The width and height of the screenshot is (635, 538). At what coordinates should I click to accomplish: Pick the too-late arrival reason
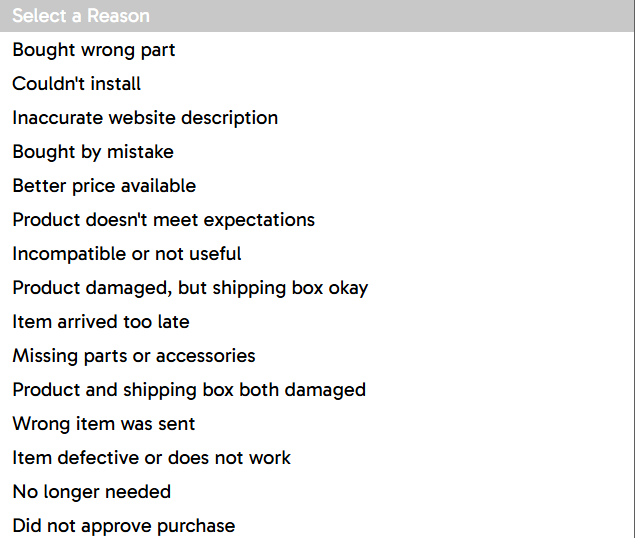[317, 322]
